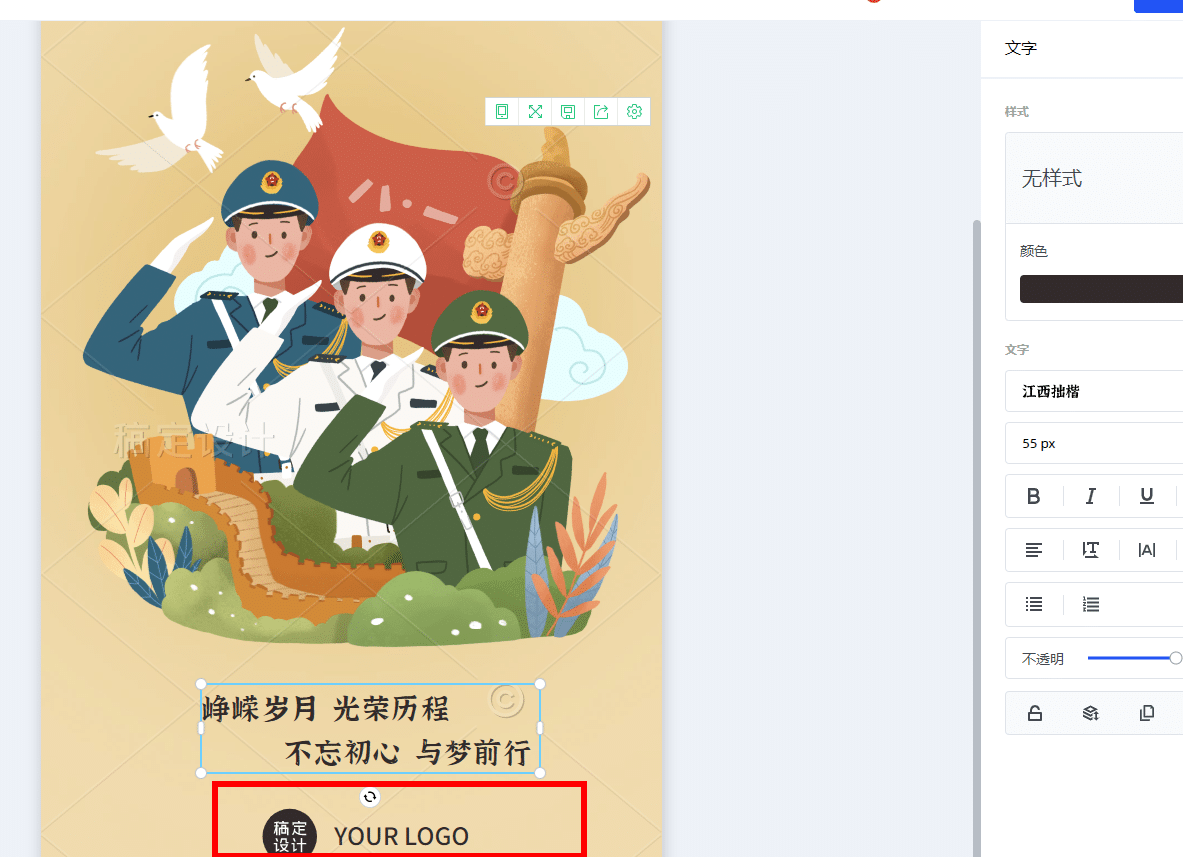1183x857 pixels.
Task: Click the fullscreen expand arrows icon
Action: point(535,112)
